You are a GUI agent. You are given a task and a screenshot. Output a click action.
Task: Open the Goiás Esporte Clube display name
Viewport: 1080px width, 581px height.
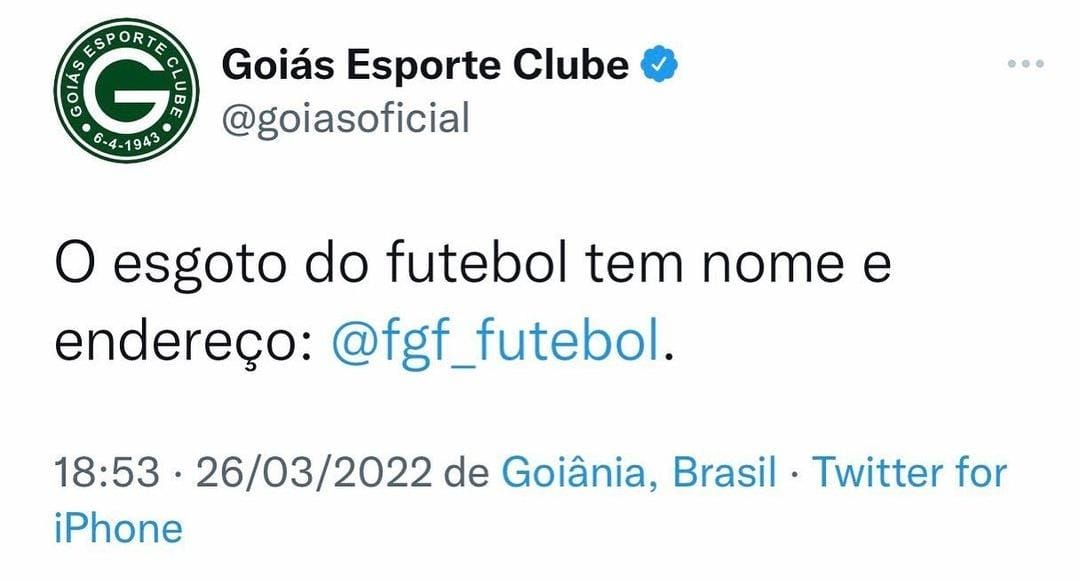pos(425,66)
